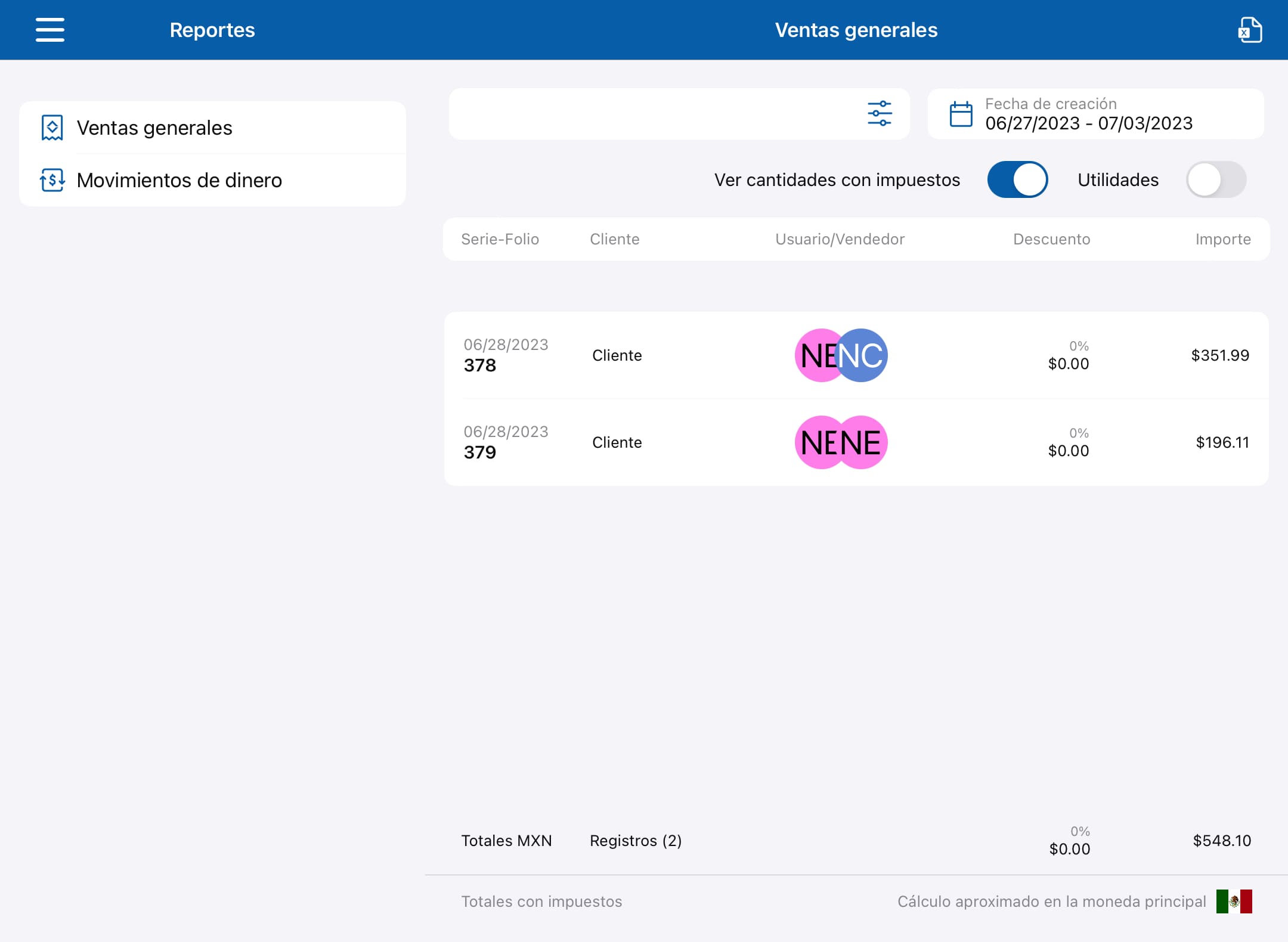Sort by Cliente column header
The width and height of the screenshot is (1288, 942).
[x=614, y=239]
